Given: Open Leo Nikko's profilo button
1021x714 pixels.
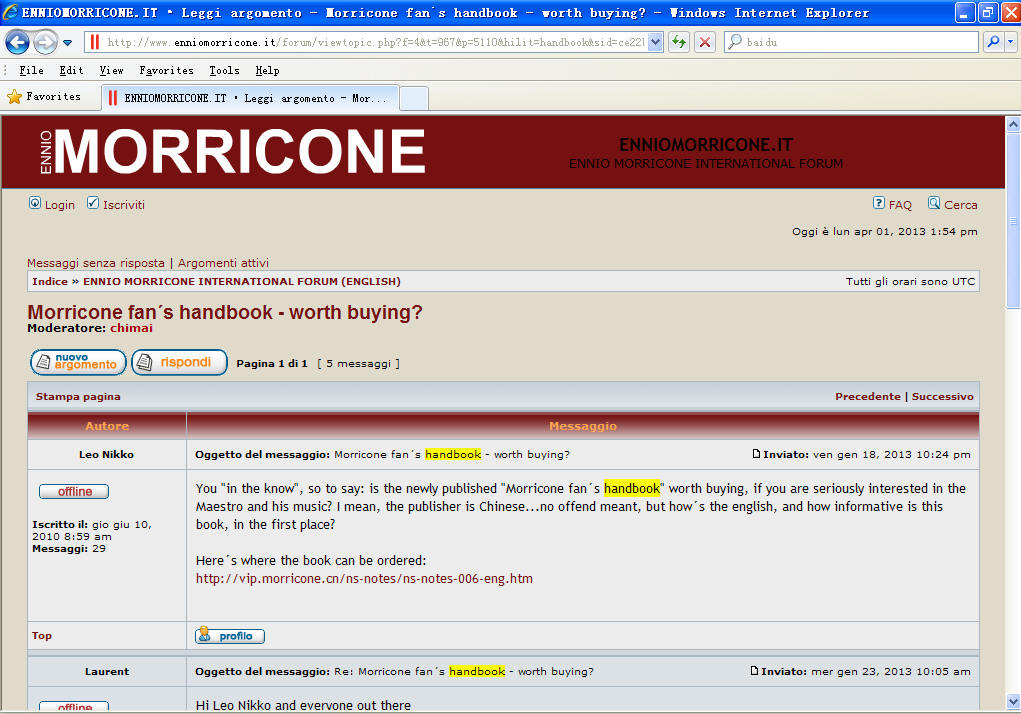Looking at the screenshot, I should pyautogui.click(x=230, y=636).
